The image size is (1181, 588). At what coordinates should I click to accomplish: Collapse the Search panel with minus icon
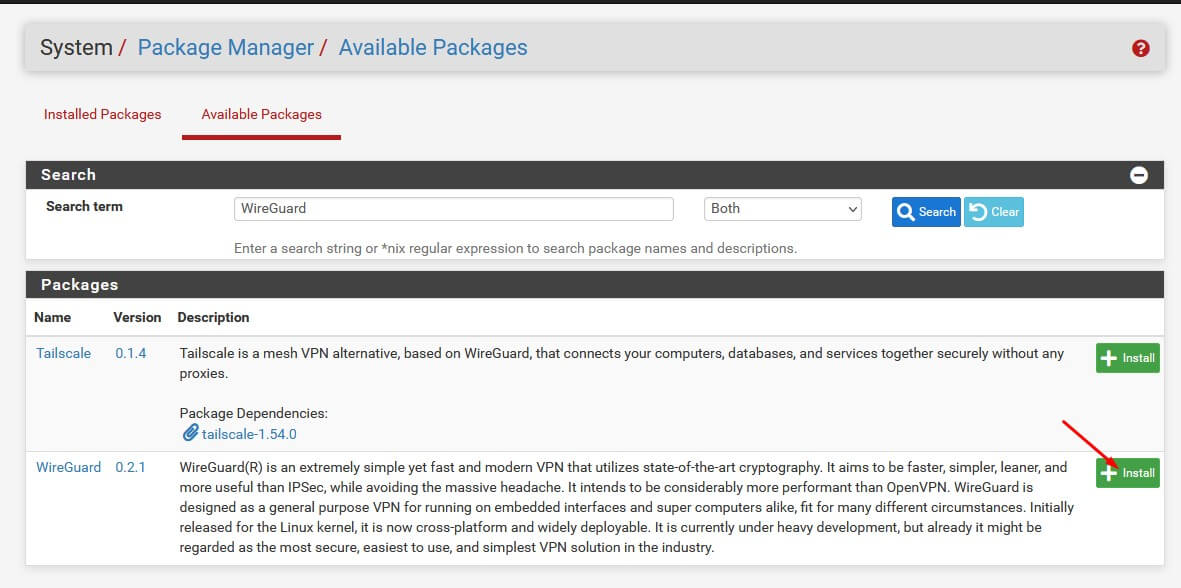click(1139, 175)
